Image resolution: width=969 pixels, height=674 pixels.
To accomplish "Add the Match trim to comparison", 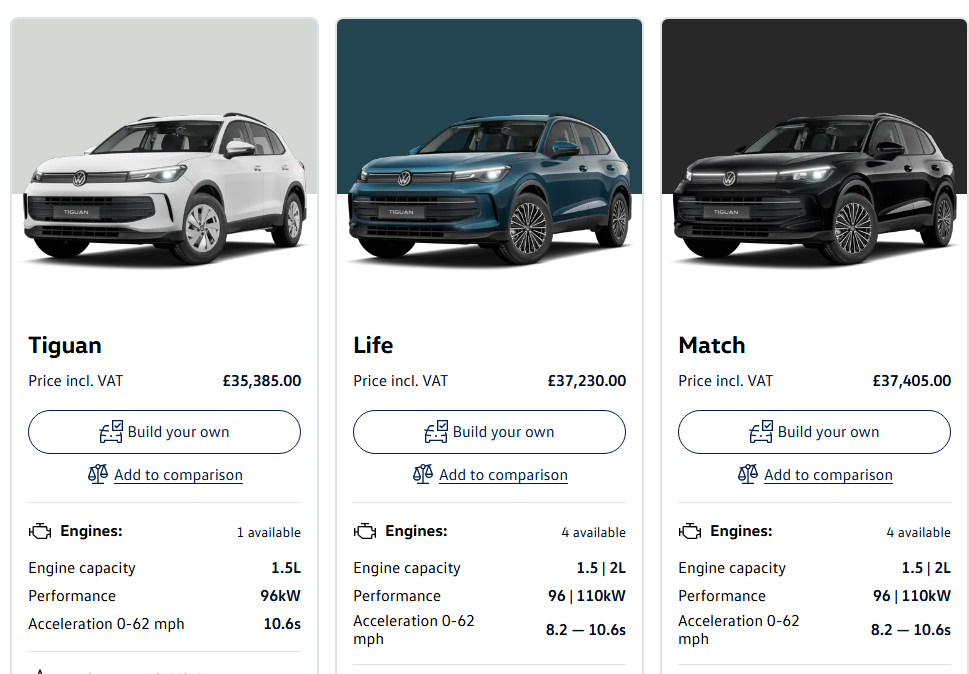I will (x=828, y=475).
